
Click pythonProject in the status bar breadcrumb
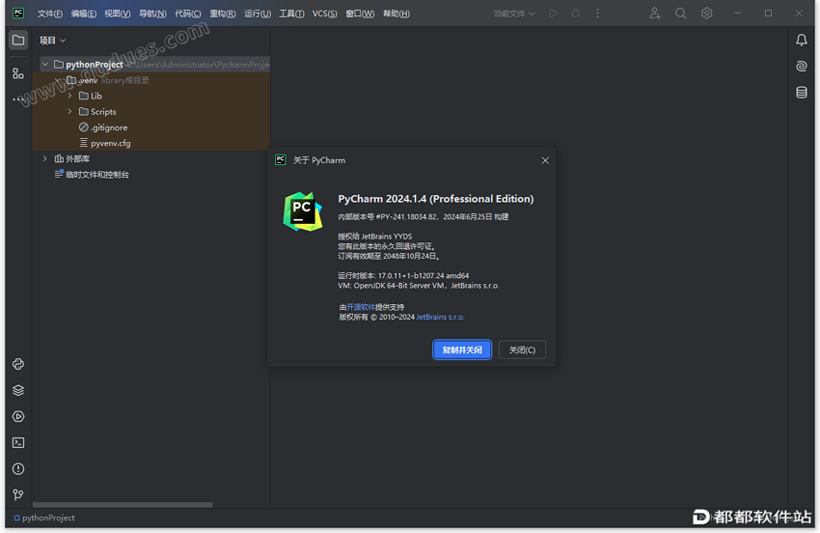(x=44, y=518)
